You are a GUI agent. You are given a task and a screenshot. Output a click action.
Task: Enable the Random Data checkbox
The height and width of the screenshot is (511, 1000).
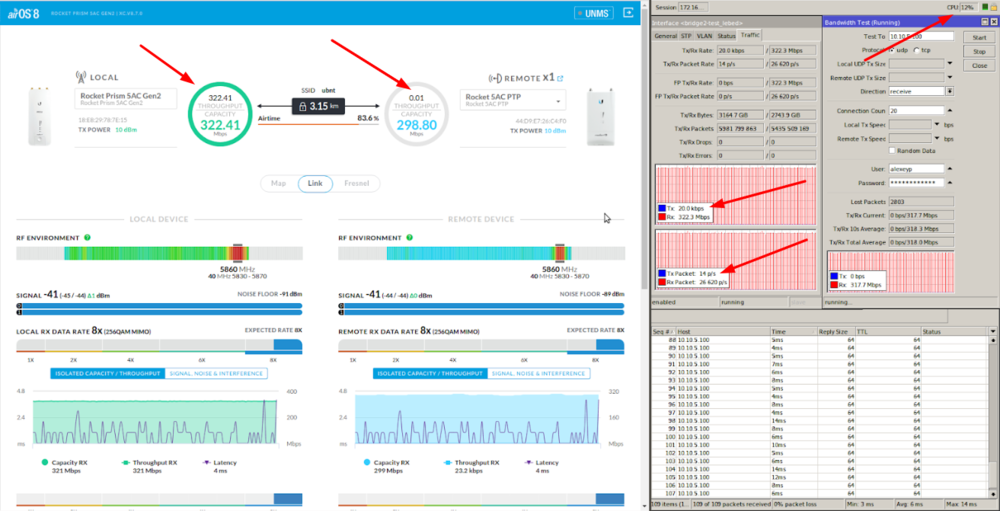click(x=892, y=151)
